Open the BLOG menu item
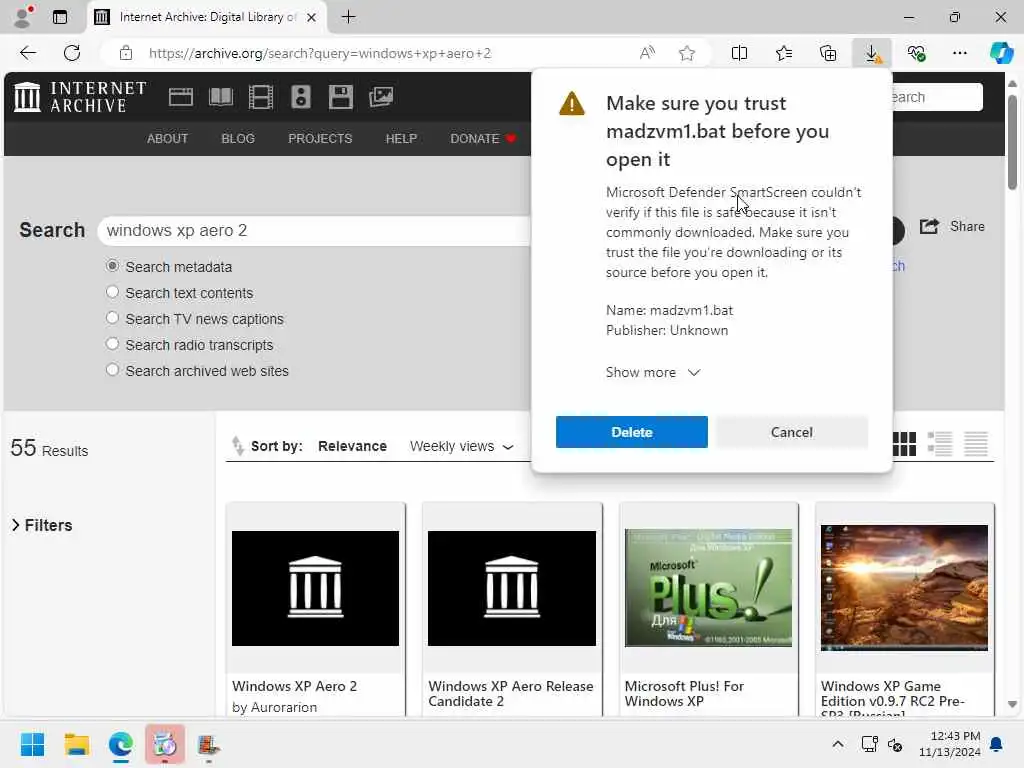 point(238,138)
